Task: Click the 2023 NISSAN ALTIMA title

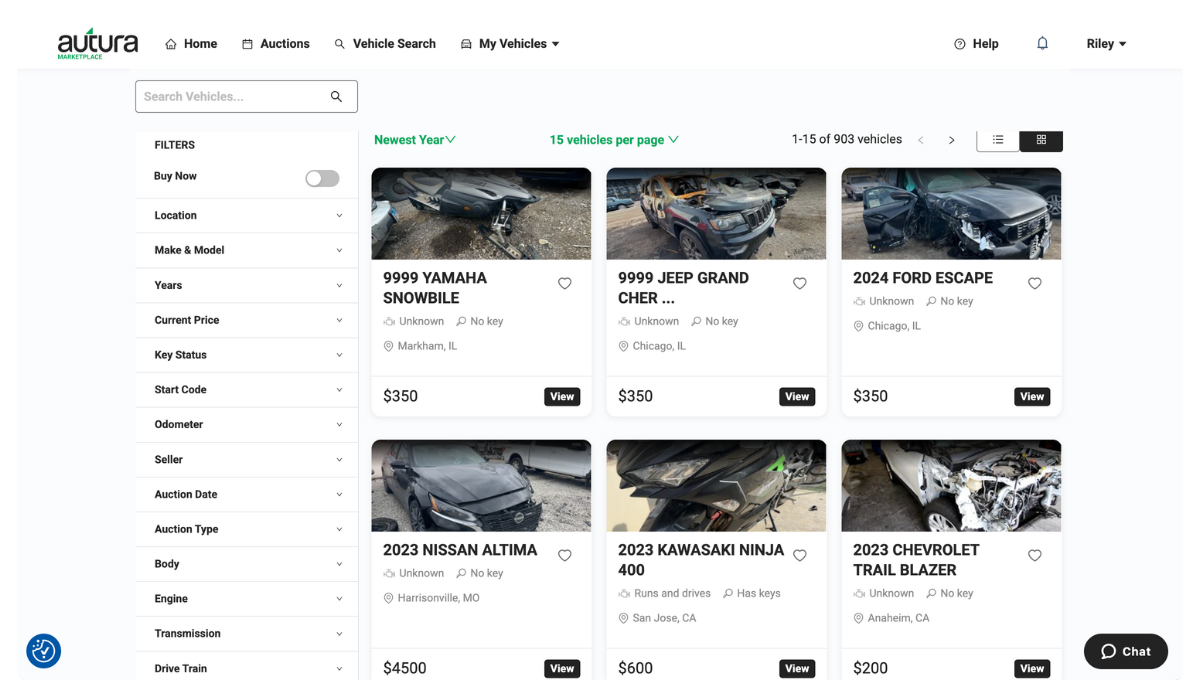Action: [460, 550]
